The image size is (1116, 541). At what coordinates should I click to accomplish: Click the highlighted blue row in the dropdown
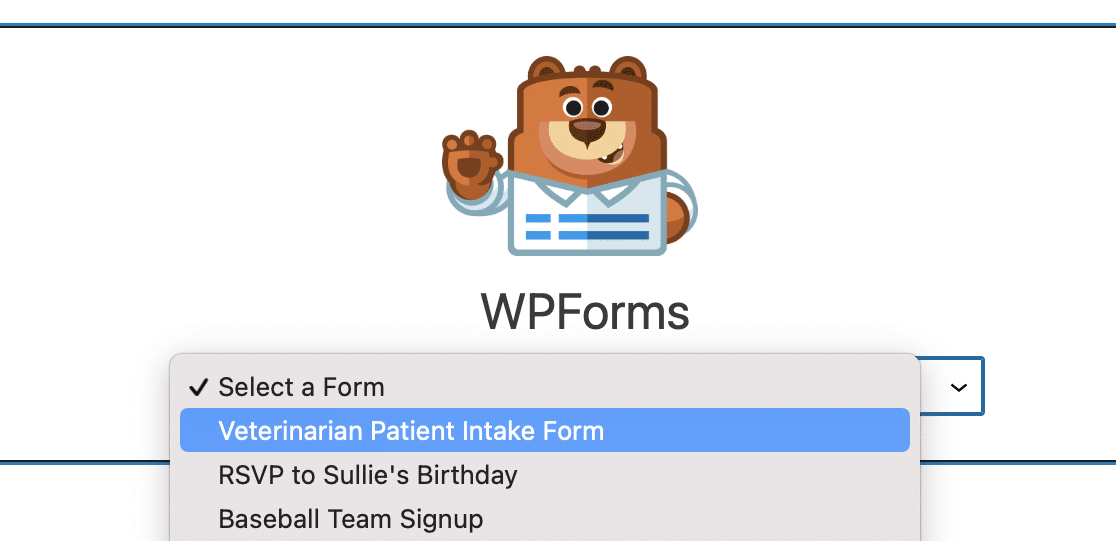pos(544,430)
